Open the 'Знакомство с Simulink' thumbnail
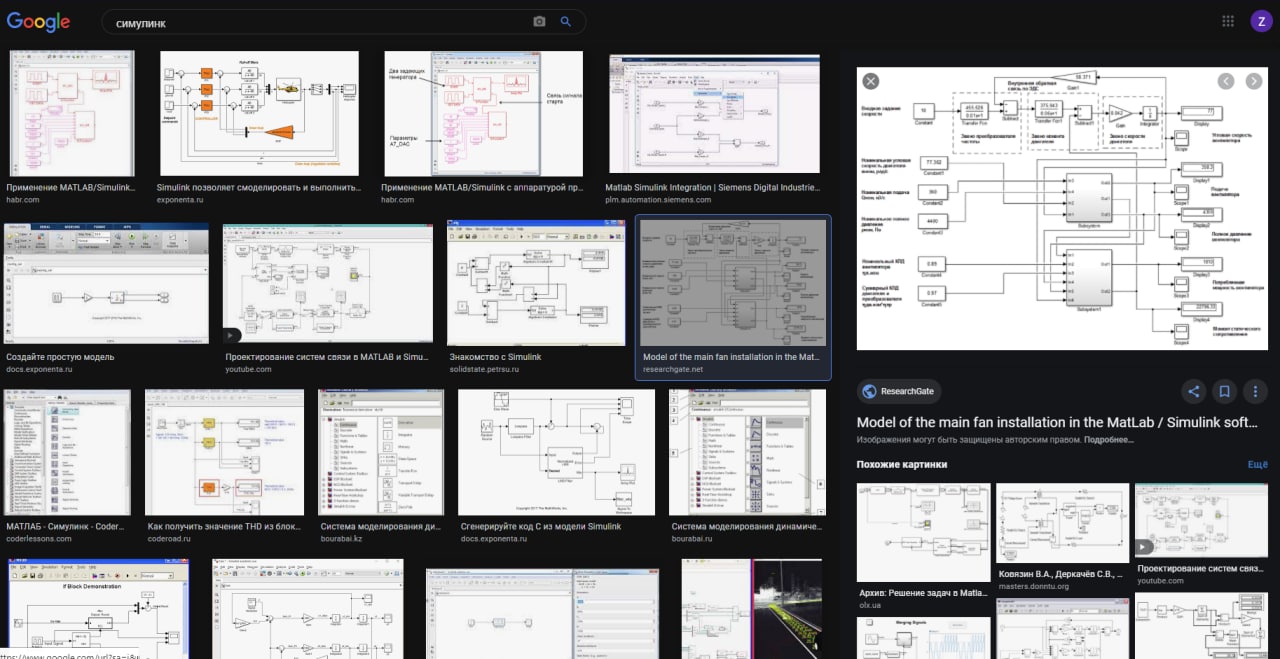 click(x=538, y=283)
